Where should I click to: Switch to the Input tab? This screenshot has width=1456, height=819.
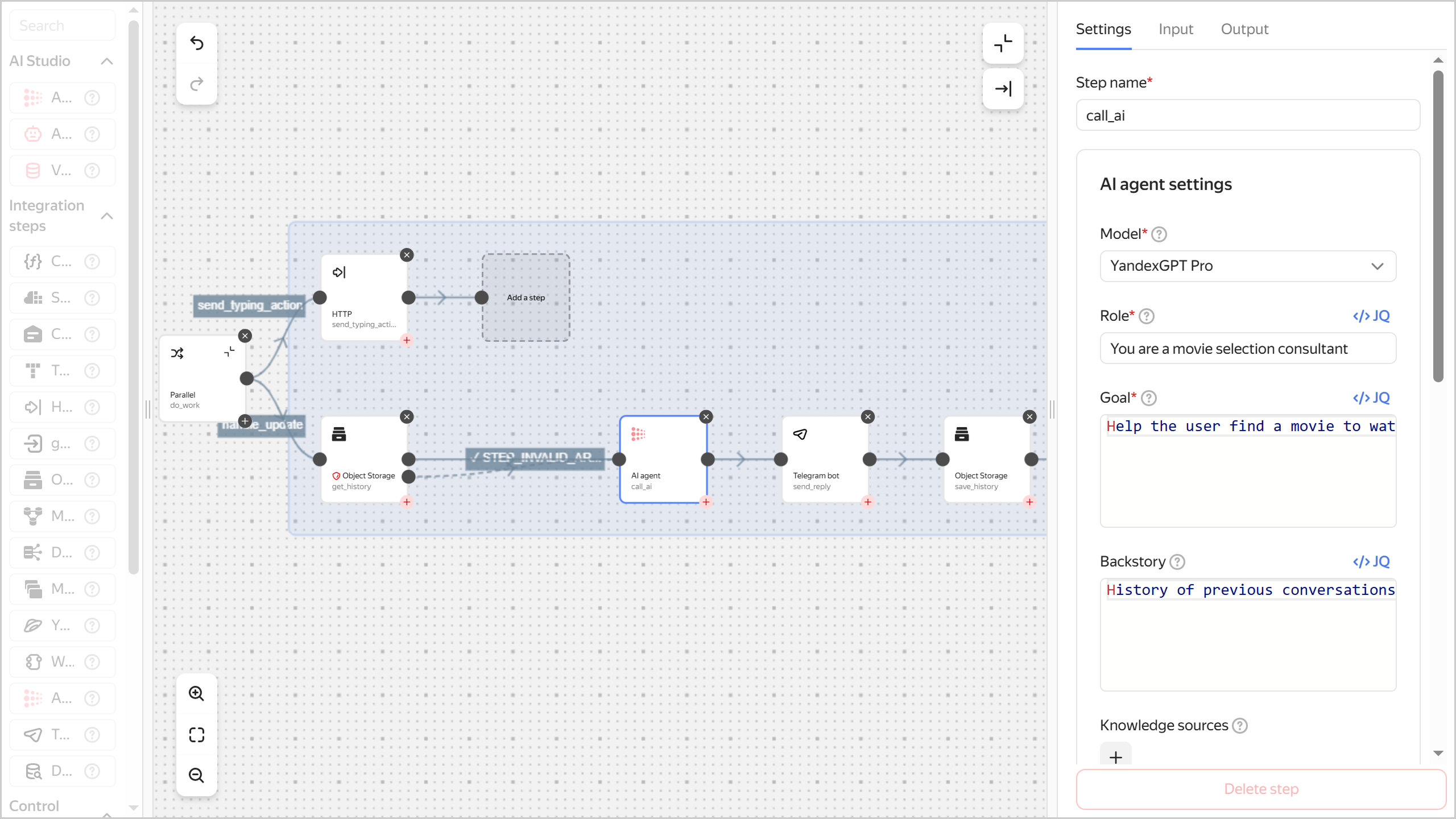pos(1175,29)
